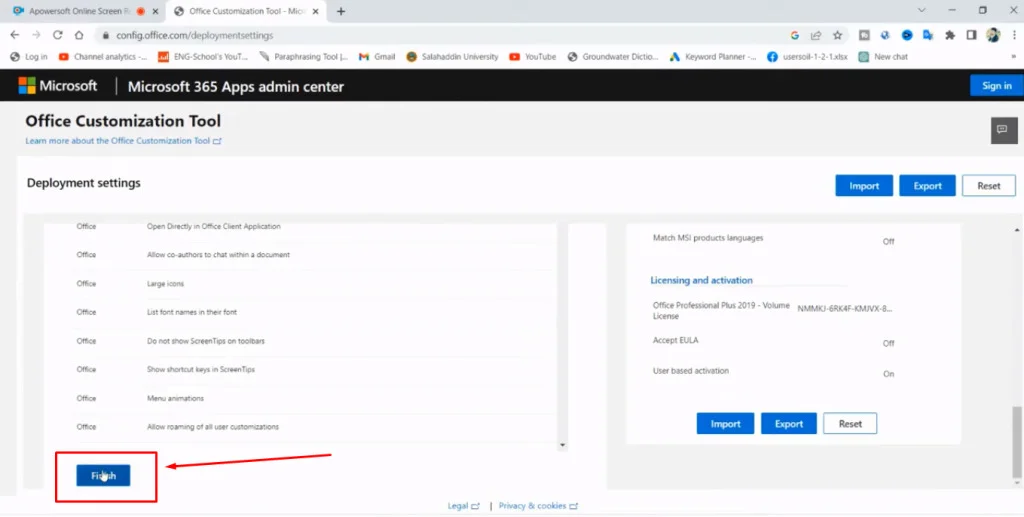Open the Extensions puzzle icon
Viewport: 1024px width, 517px height.
[x=950, y=35]
